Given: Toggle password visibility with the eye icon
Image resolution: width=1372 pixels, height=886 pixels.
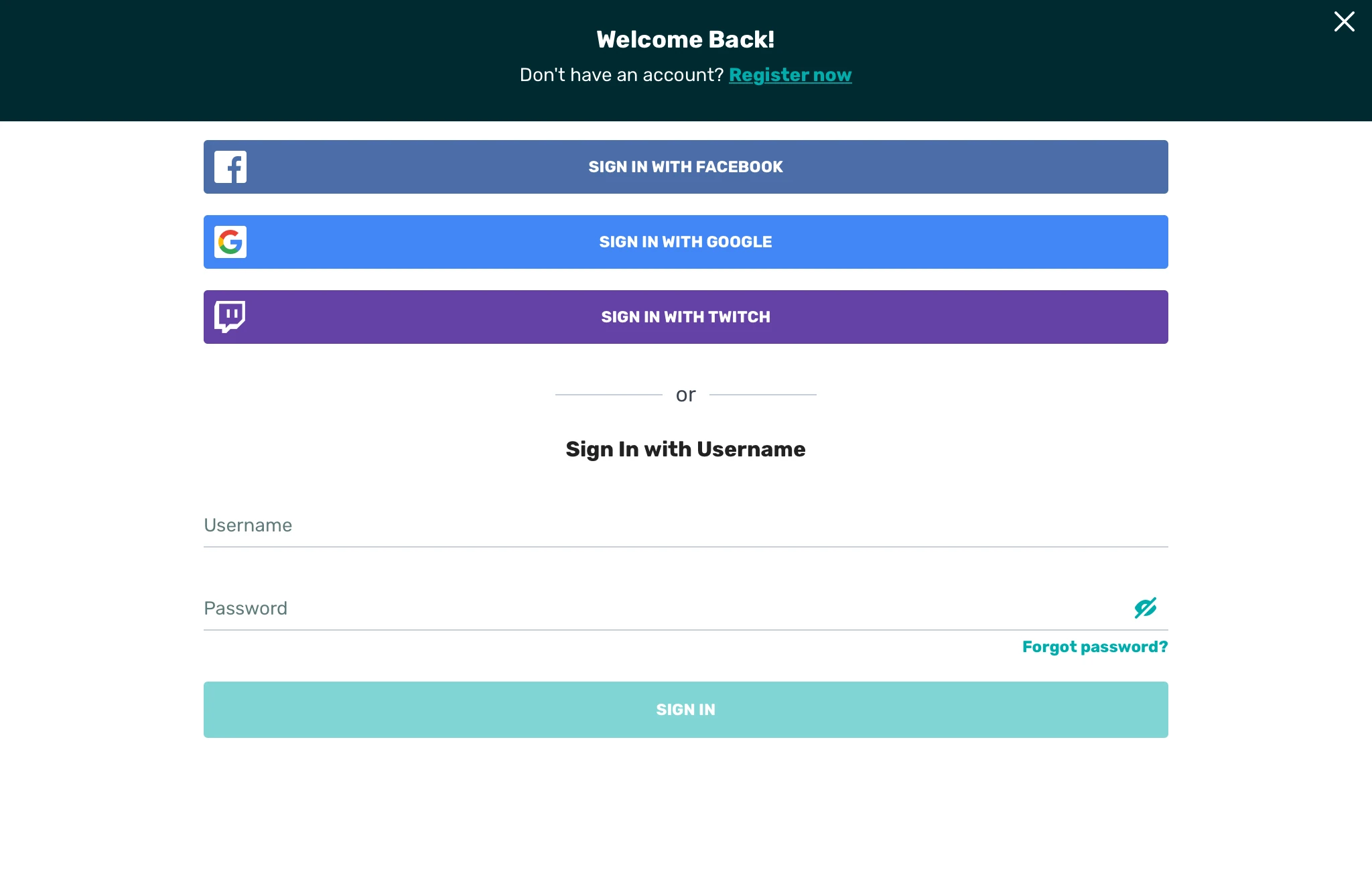Looking at the screenshot, I should pyautogui.click(x=1145, y=608).
